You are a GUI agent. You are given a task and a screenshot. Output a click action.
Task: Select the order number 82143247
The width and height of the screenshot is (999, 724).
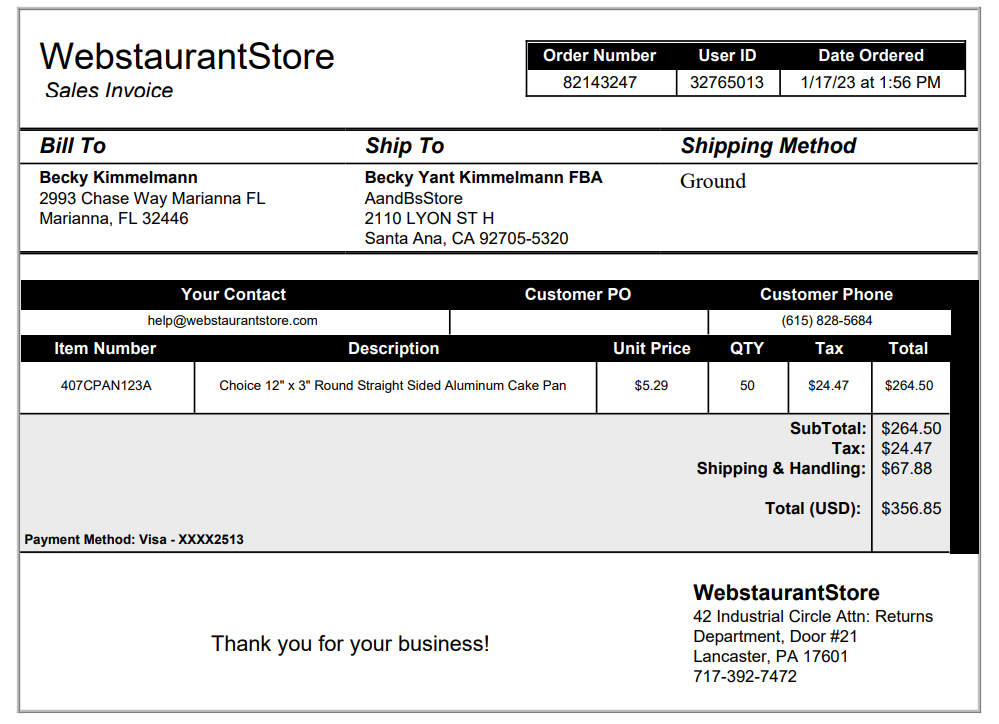[x=600, y=82]
